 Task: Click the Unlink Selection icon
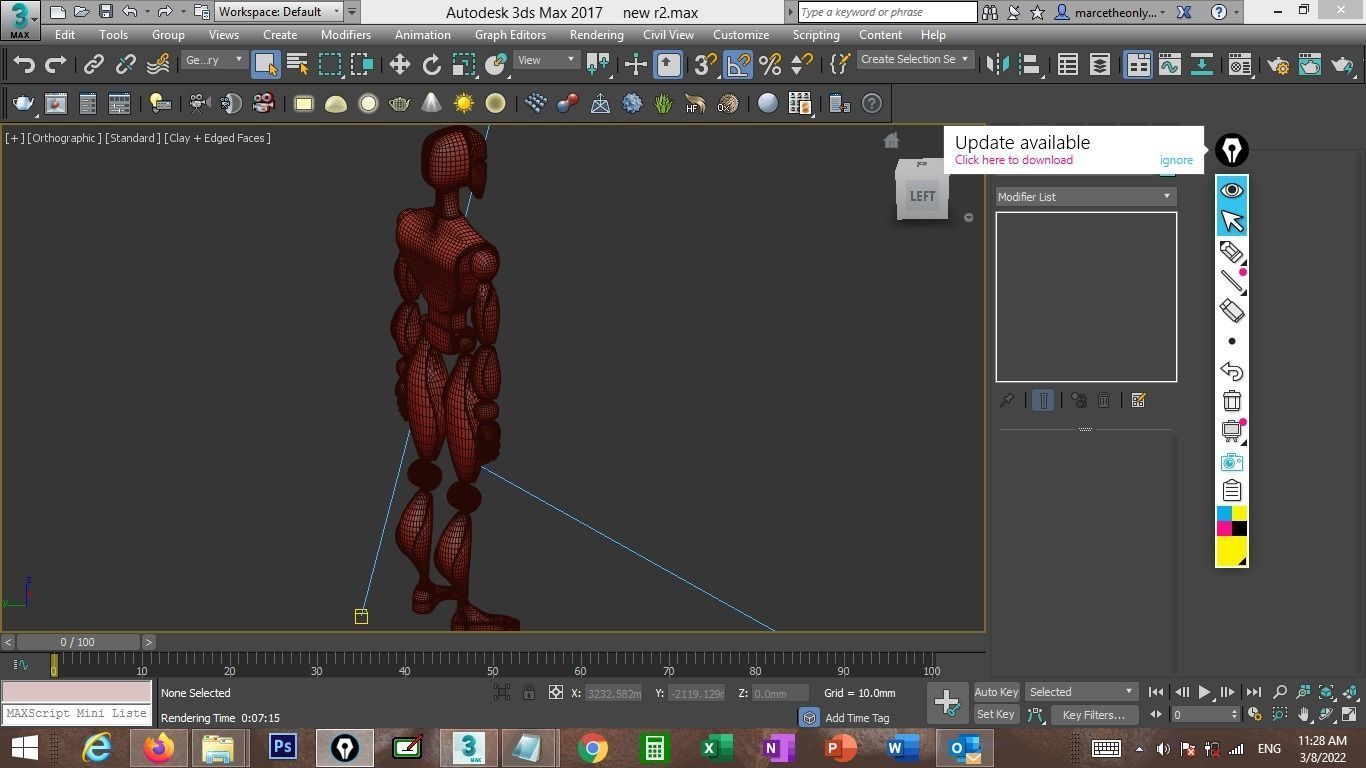[x=125, y=64]
